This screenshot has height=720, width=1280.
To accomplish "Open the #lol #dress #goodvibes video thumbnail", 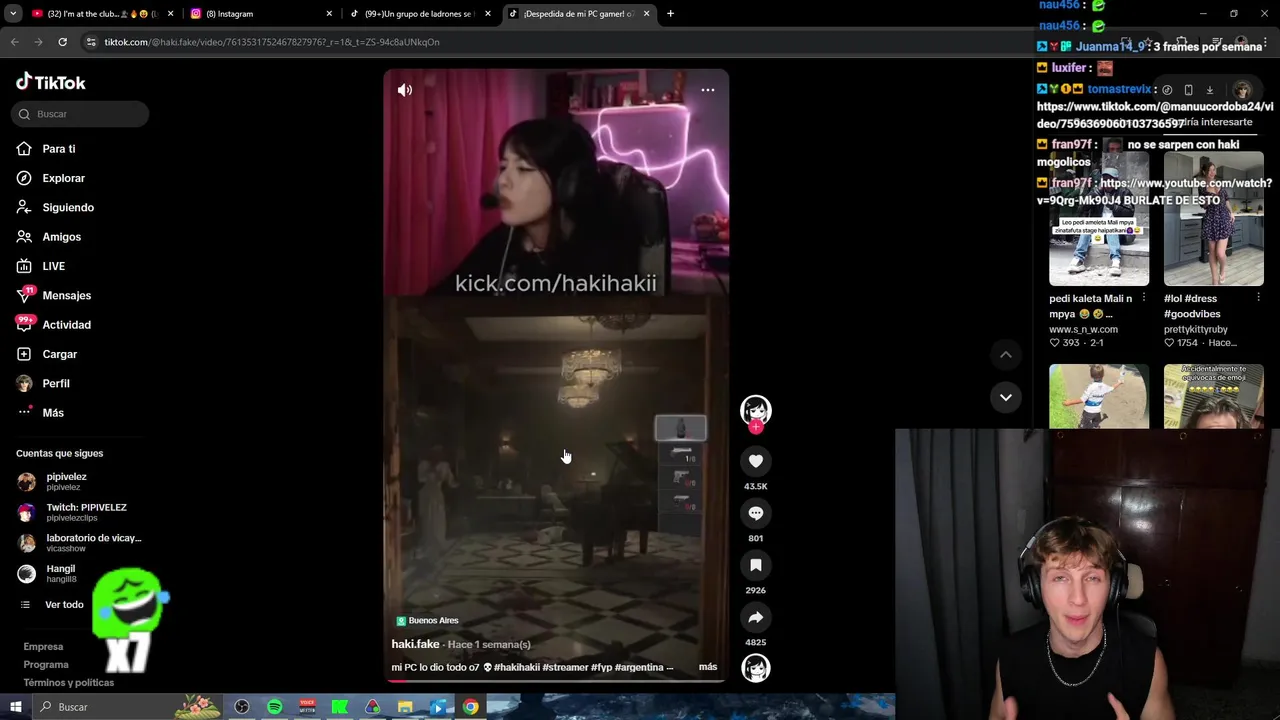I will [1213, 220].
